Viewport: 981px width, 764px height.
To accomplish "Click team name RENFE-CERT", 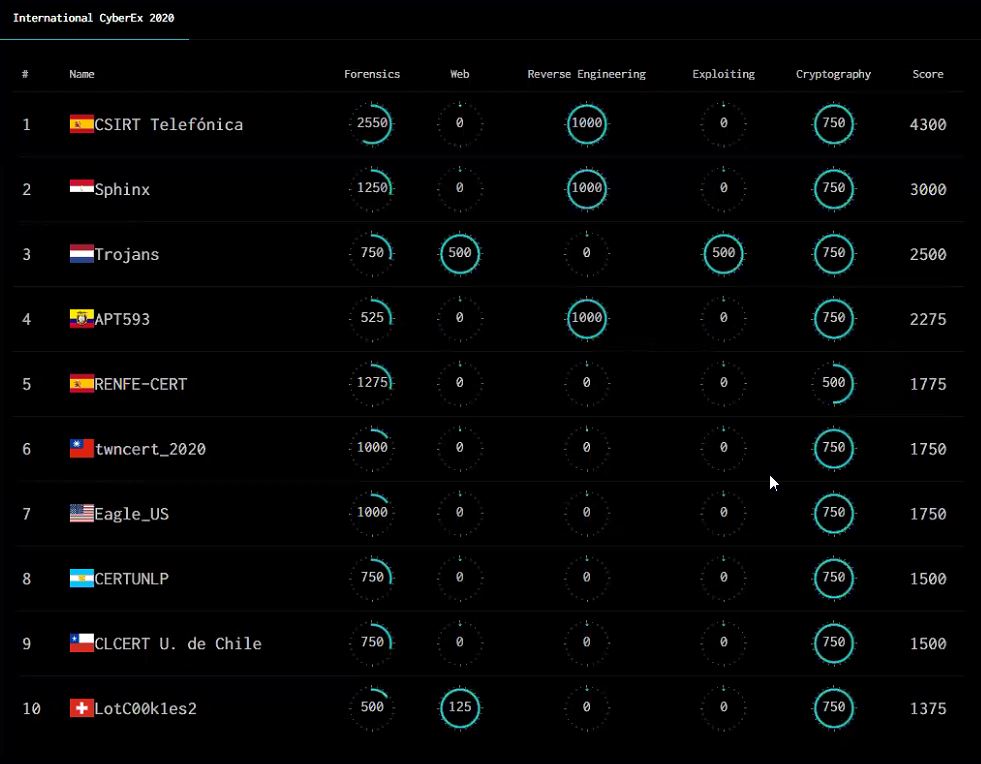I will point(140,384).
